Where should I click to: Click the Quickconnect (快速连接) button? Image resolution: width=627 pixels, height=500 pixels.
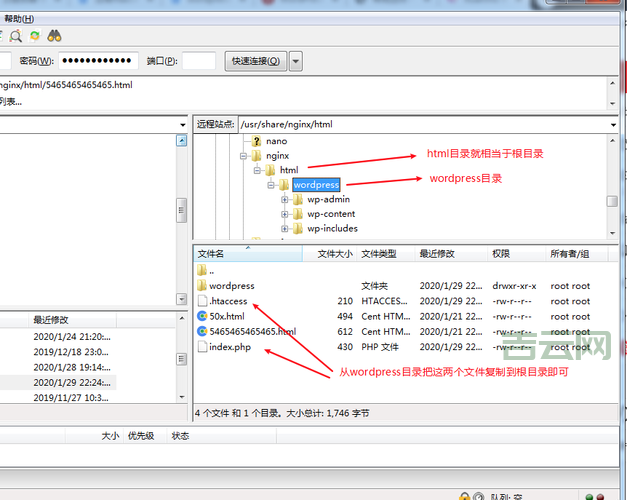pyautogui.click(x=256, y=61)
